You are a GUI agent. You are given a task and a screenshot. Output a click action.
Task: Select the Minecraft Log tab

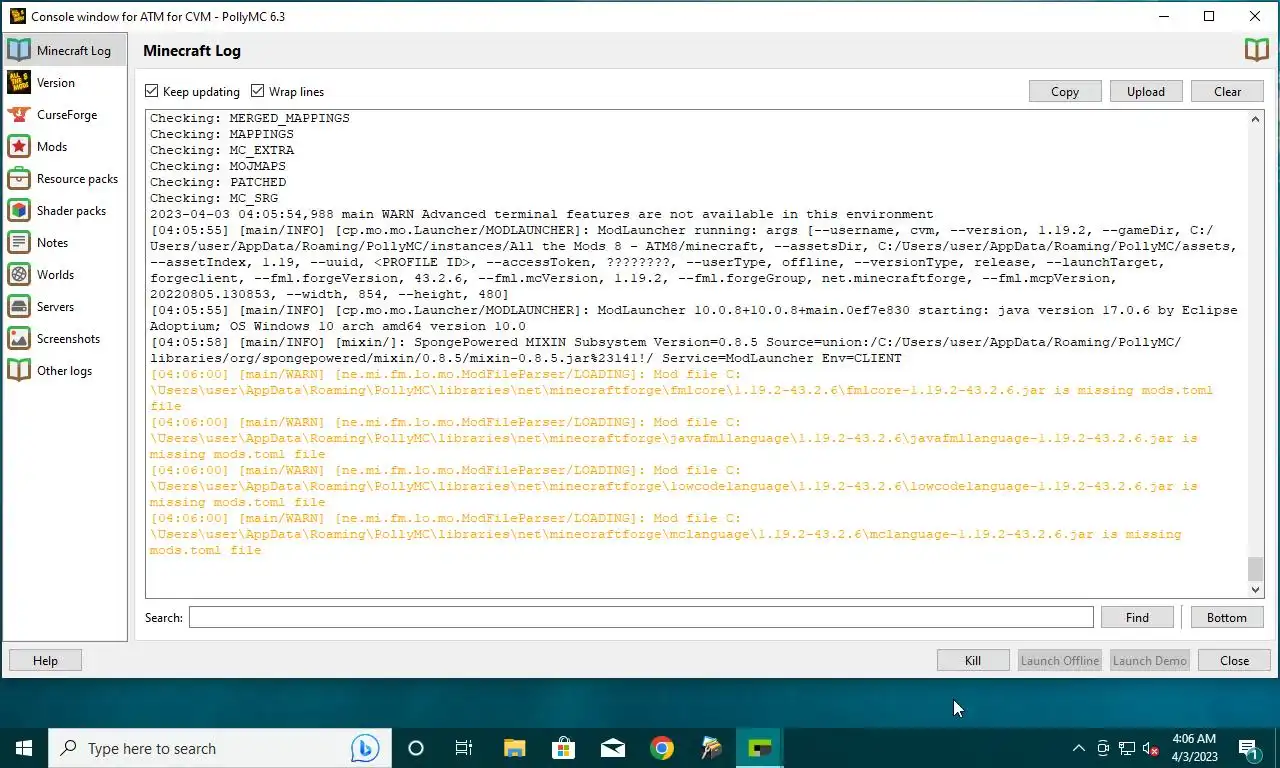tap(65, 51)
